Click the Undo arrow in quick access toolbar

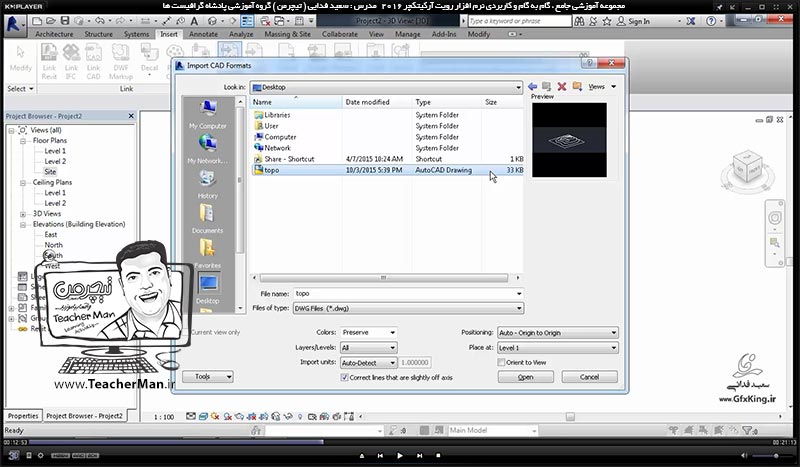[x=100, y=21]
